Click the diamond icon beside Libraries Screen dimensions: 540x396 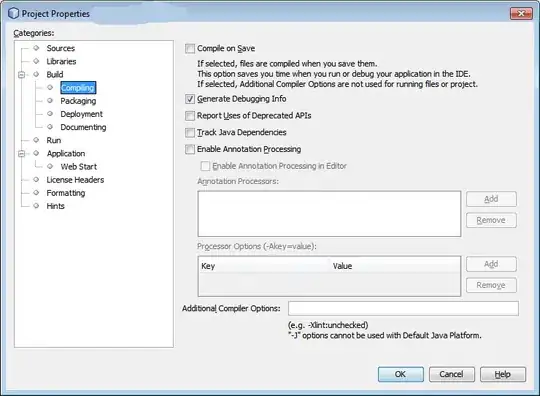36,61
